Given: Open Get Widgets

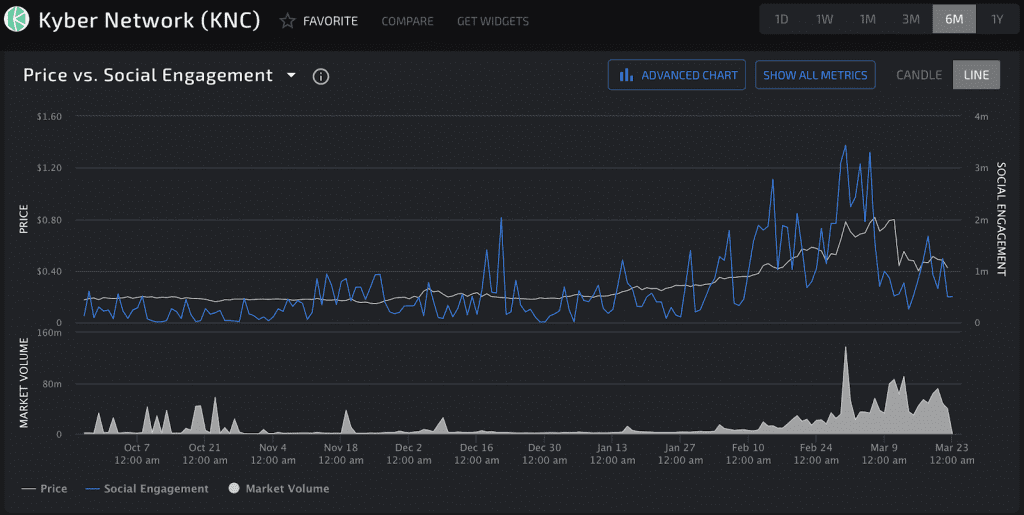Looking at the screenshot, I should point(492,21).
